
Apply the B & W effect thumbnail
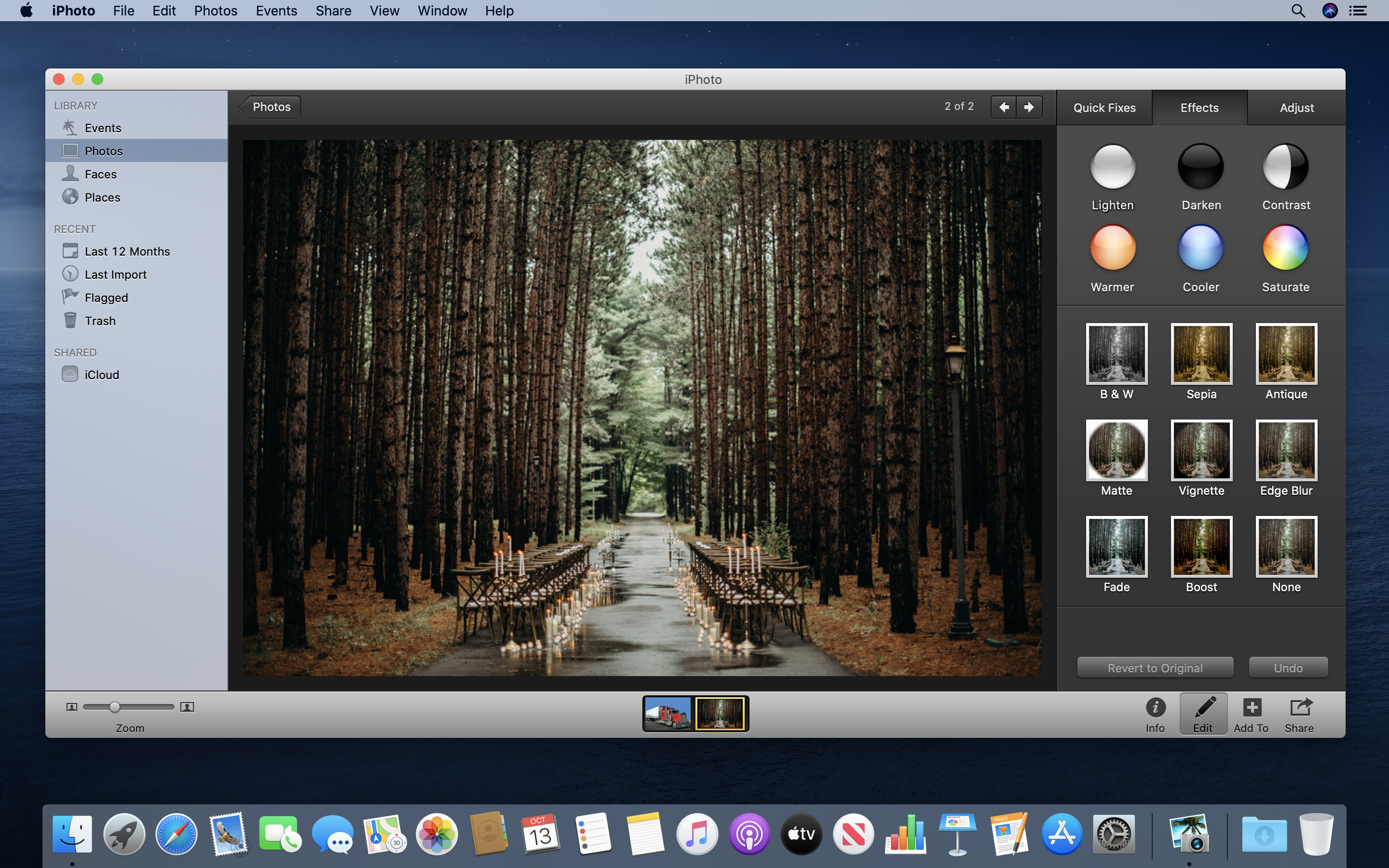1117,353
